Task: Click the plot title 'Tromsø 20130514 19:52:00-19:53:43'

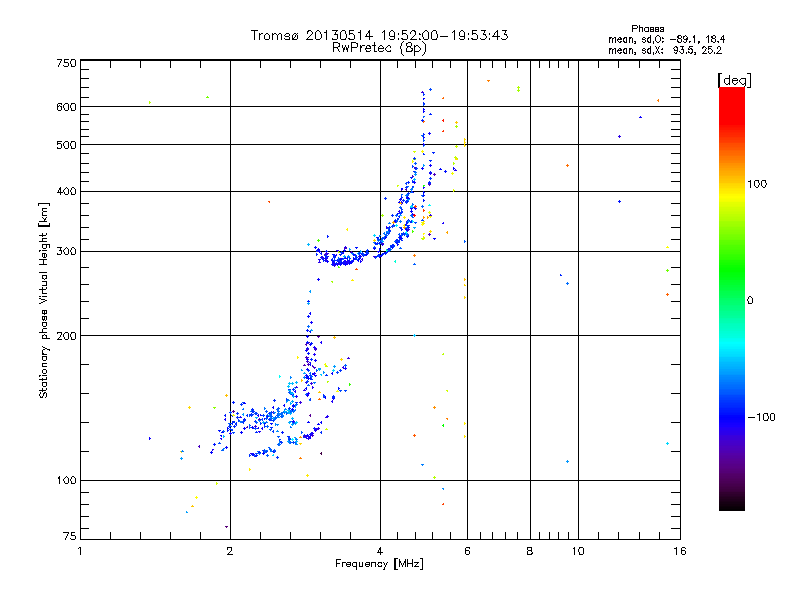Action: [379, 35]
